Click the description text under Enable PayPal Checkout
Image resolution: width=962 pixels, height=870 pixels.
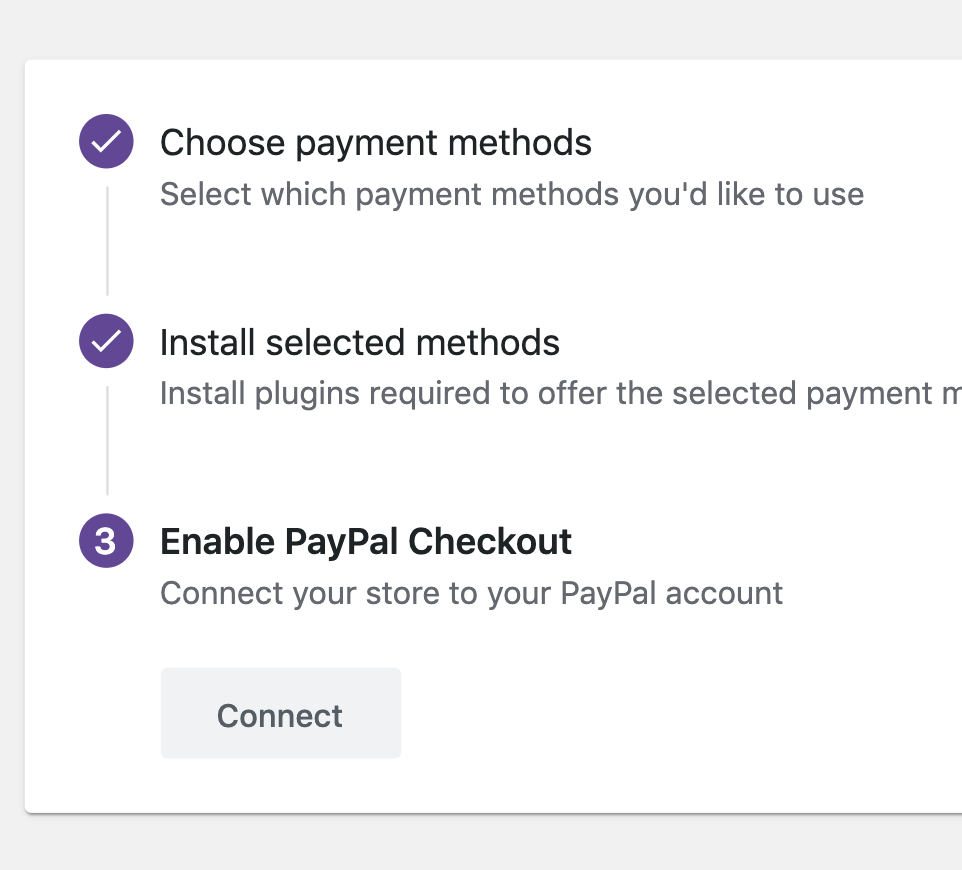pyautogui.click(x=470, y=592)
